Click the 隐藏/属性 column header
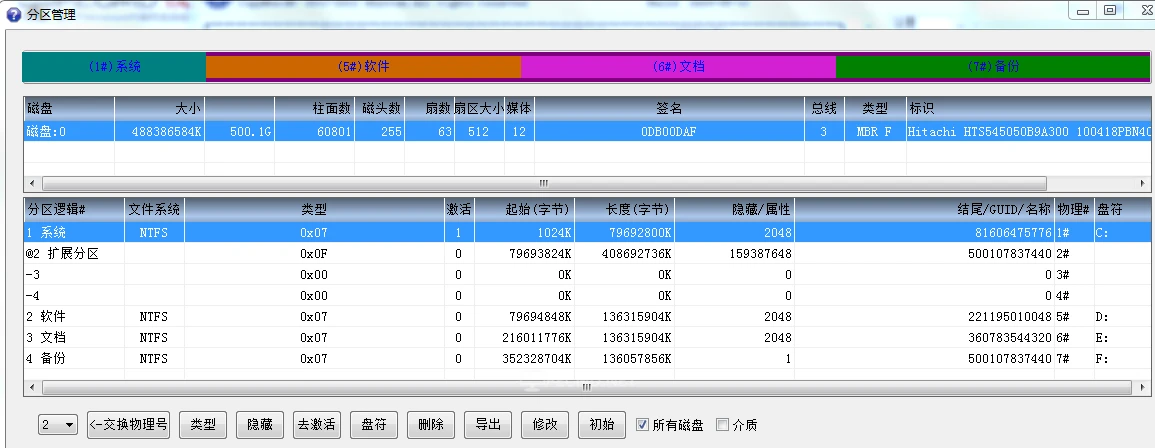1155x448 pixels. point(734,209)
